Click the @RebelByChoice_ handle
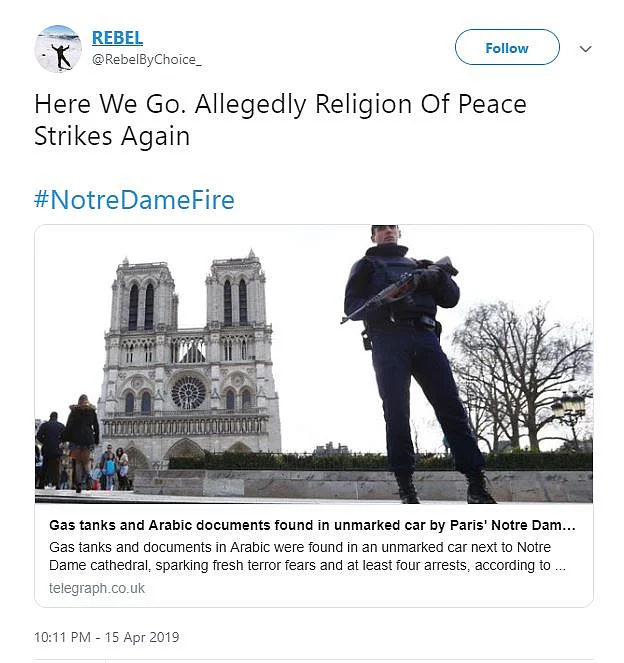The image size is (624, 663). coord(147,59)
